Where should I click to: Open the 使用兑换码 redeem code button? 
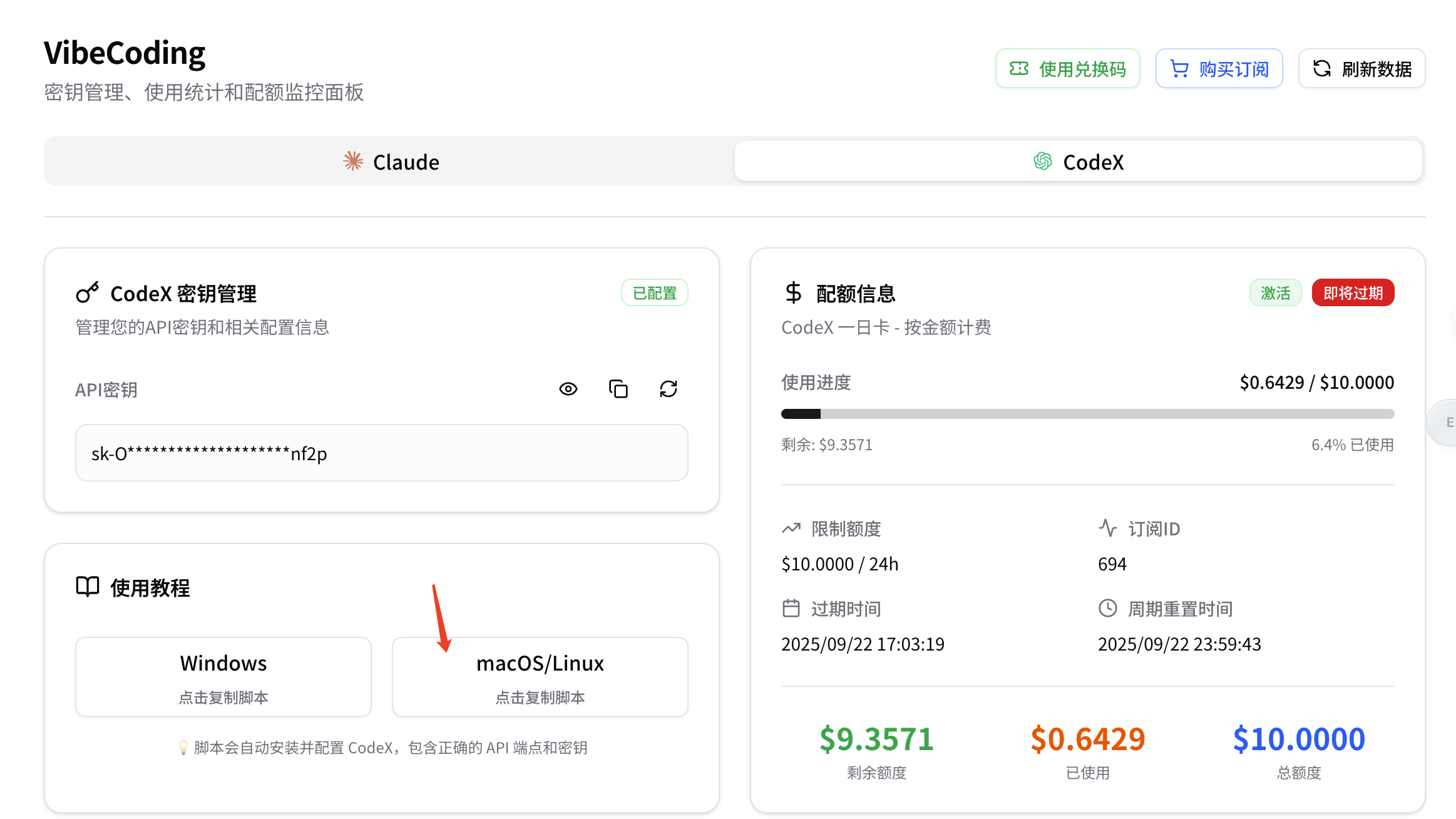(x=1067, y=68)
